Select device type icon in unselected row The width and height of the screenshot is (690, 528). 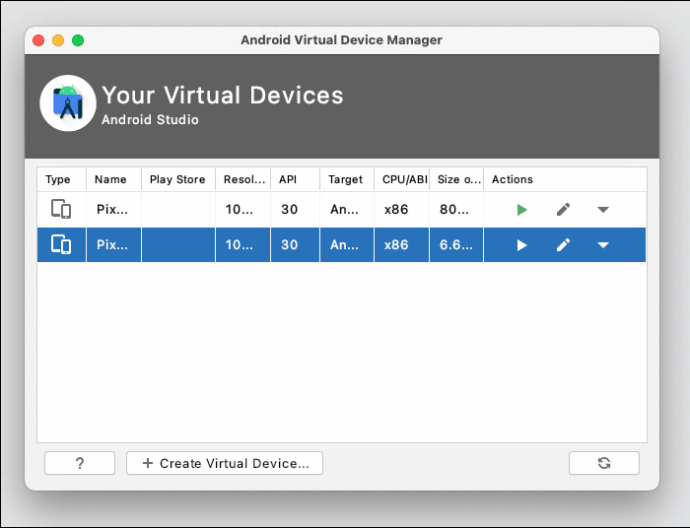coord(61,209)
